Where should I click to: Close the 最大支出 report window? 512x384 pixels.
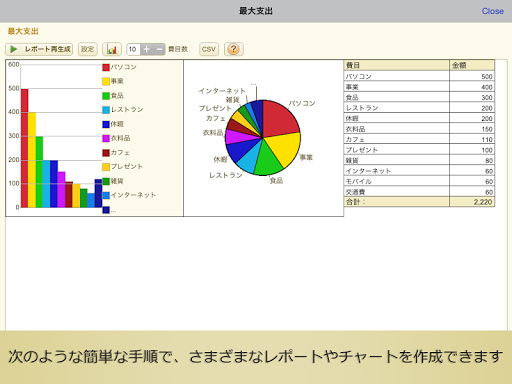(x=492, y=11)
